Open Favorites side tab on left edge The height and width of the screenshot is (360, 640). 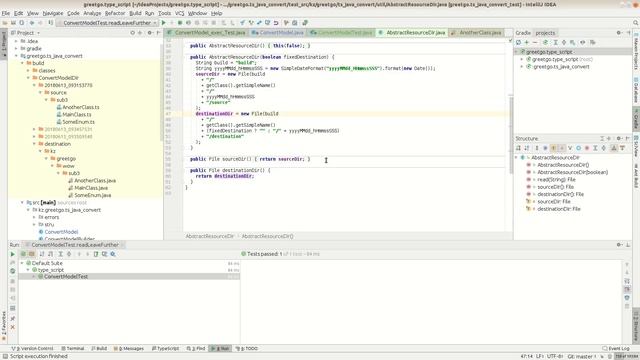coord(4,326)
